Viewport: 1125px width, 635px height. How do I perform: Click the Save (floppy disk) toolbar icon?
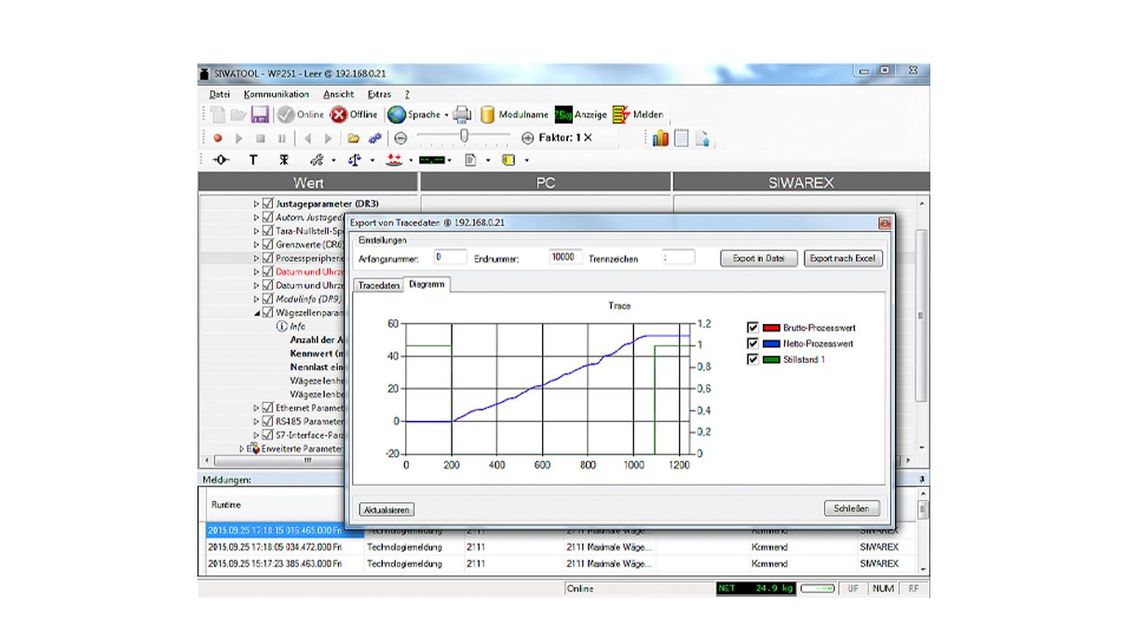tap(260, 114)
